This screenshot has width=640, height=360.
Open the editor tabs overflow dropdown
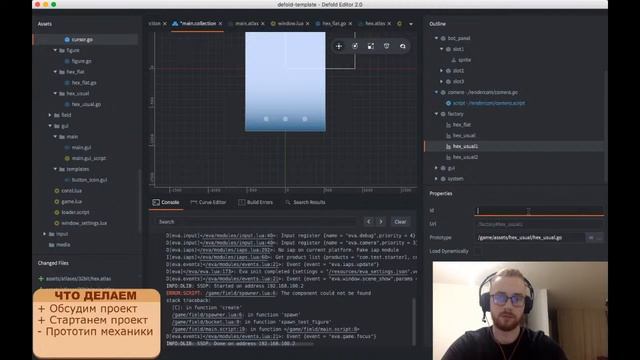click(x=411, y=24)
